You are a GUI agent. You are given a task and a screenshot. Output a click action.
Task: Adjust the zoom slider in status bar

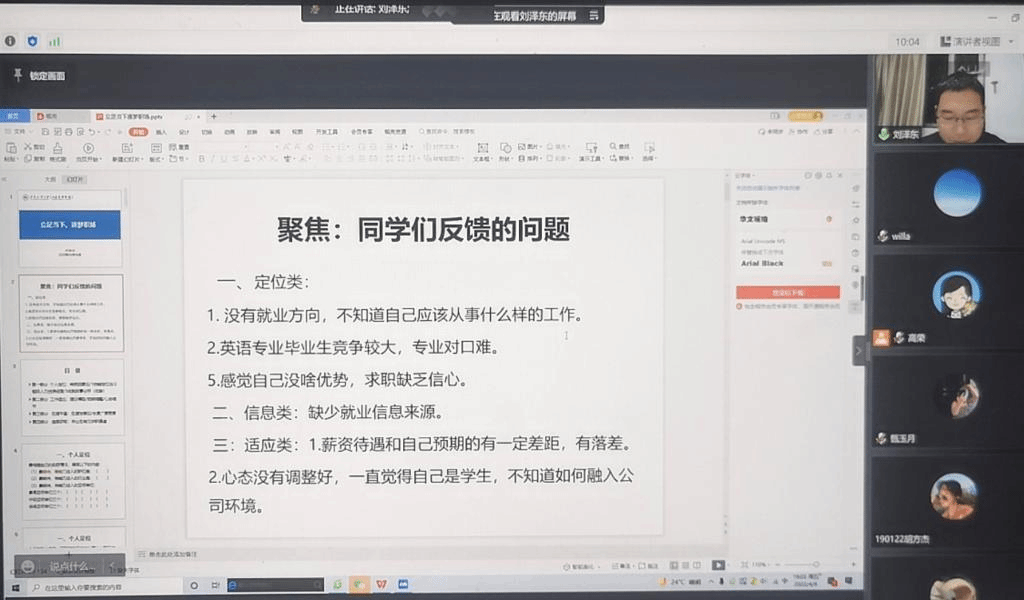point(790,565)
